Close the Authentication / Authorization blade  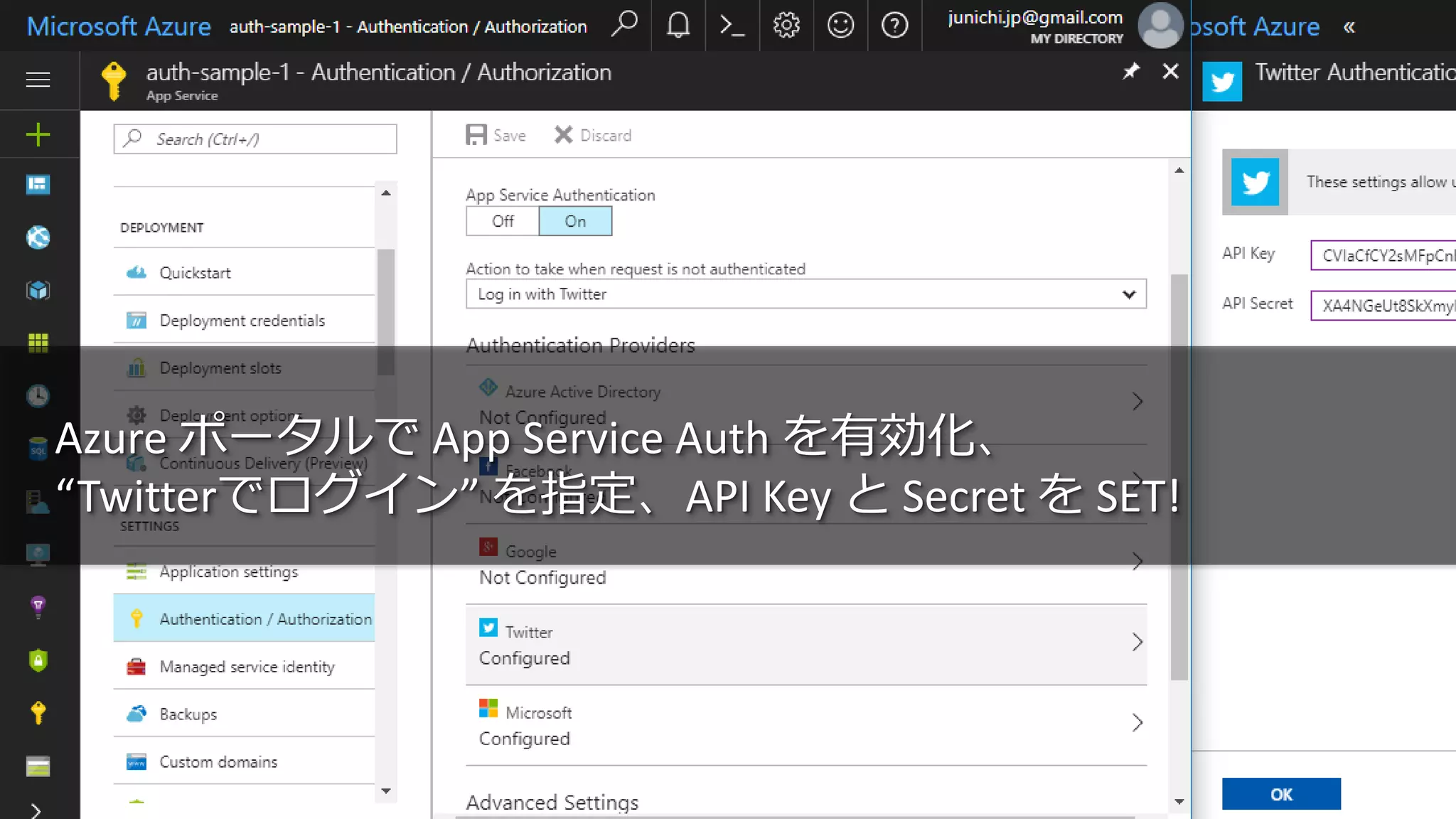1170,71
